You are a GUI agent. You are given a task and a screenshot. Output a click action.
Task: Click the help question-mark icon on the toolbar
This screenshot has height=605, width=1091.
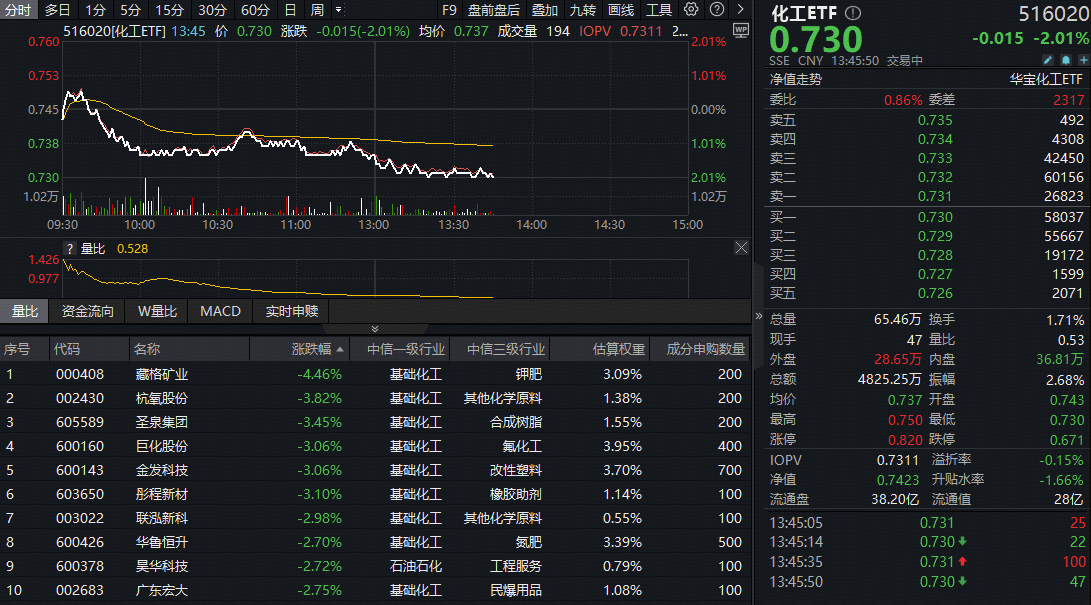click(716, 10)
